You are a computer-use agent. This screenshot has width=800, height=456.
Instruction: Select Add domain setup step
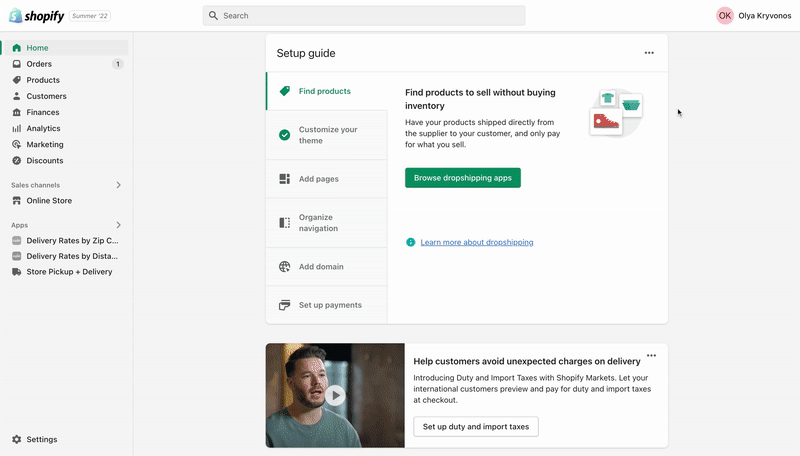tap(327, 266)
